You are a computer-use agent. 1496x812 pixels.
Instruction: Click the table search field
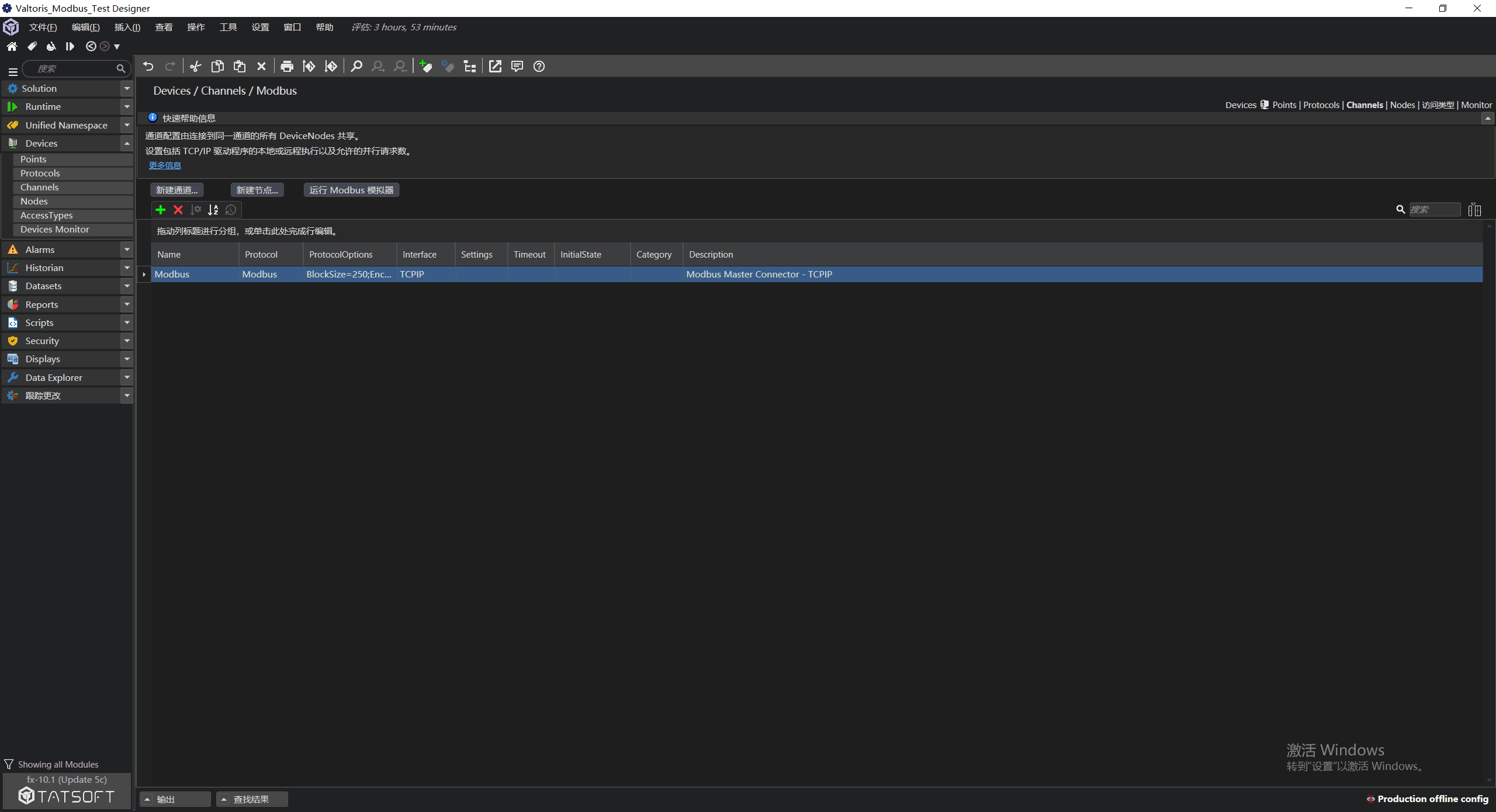(x=1435, y=210)
